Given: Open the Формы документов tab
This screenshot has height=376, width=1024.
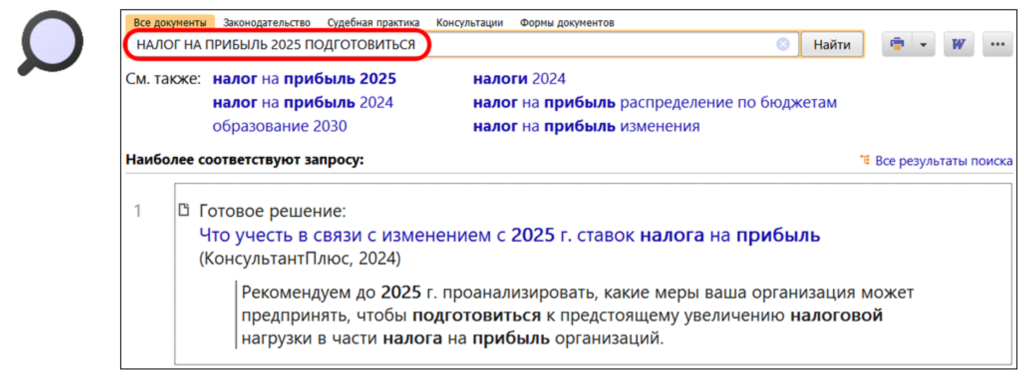Looking at the screenshot, I should tap(567, 23).
